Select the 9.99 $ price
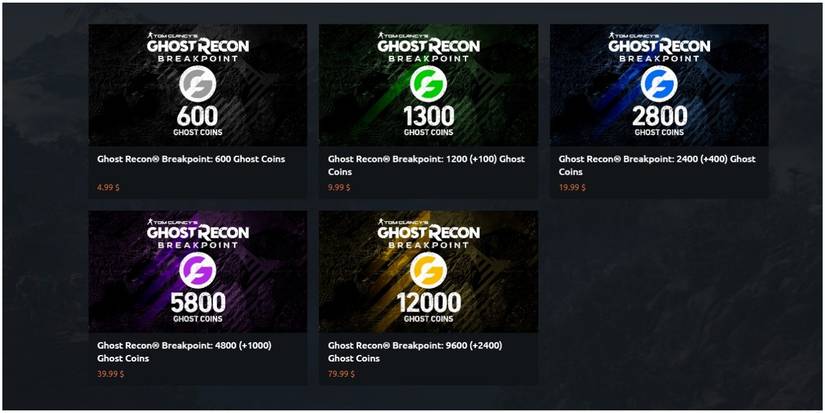Screen dimensions: 825x413 pos(339,186)
